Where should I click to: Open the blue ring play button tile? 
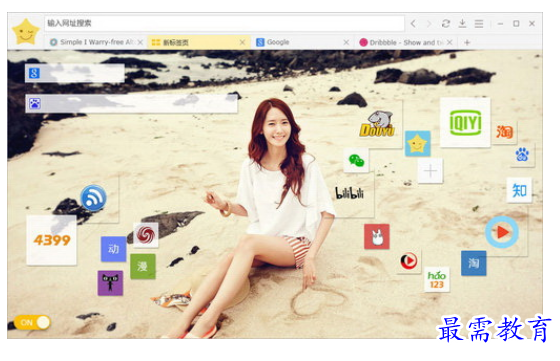click(x=502, y=232)
